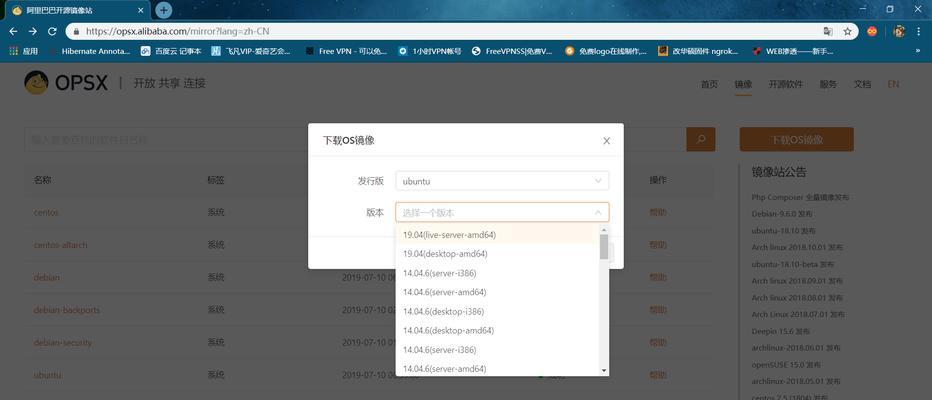Screen dimensions: 932x400
Task: Click 帮助 in the debian row
Action: (658, 278)
